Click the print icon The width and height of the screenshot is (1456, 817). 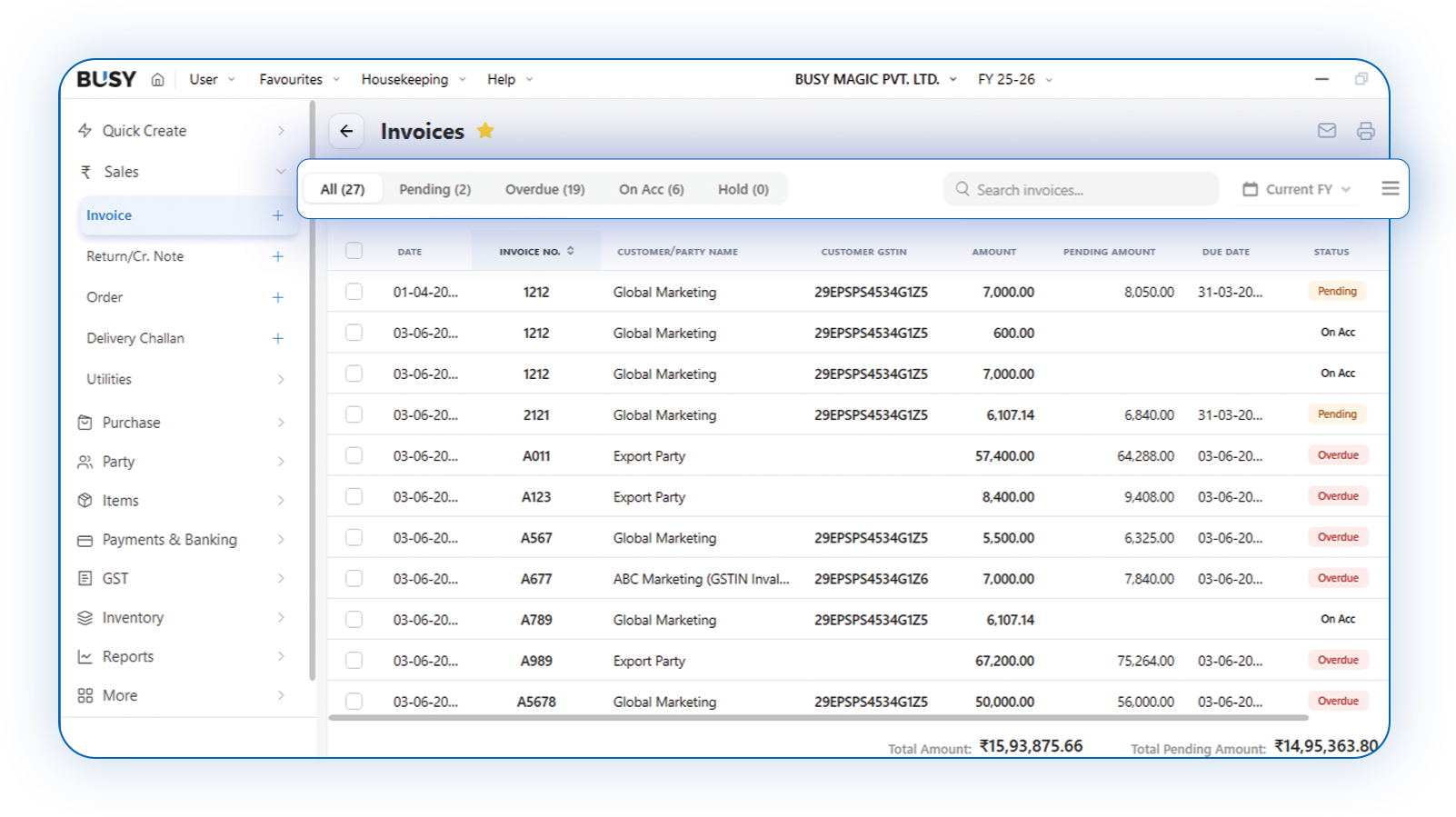(1365, 131)
